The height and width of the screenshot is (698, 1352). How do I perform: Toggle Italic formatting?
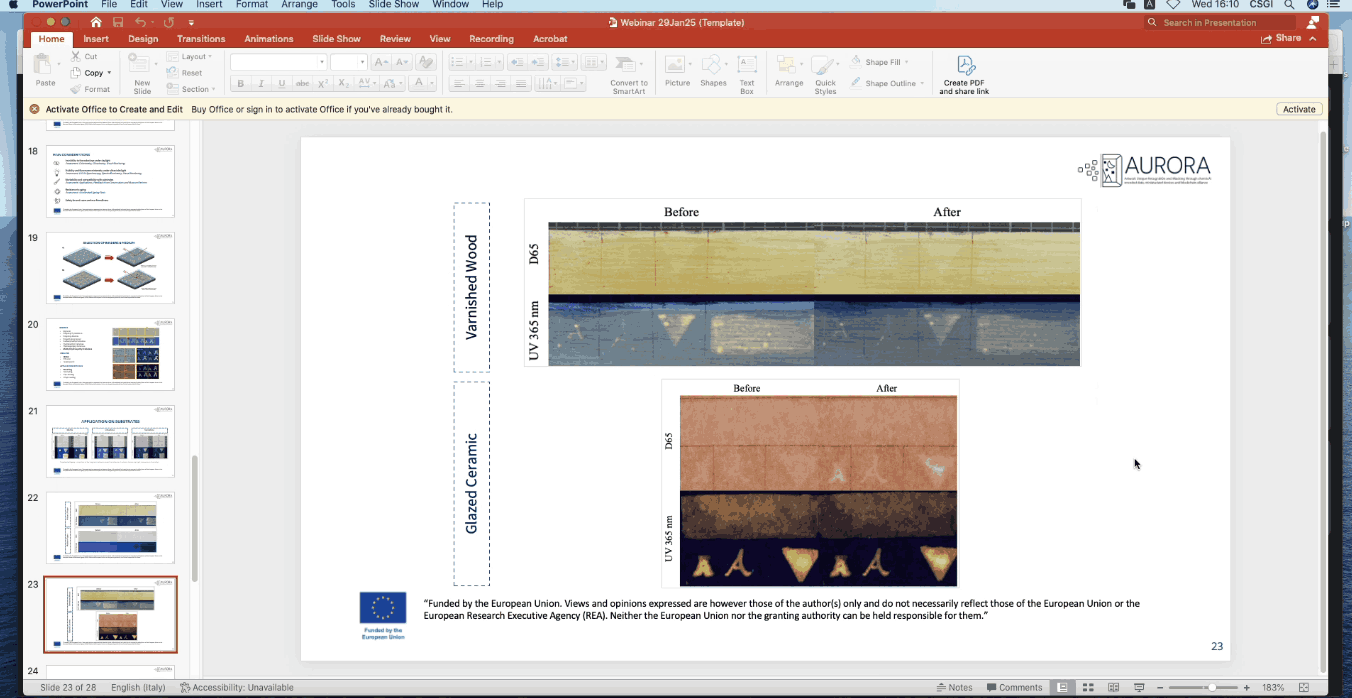pyautogui.click(x=261, y=84)
